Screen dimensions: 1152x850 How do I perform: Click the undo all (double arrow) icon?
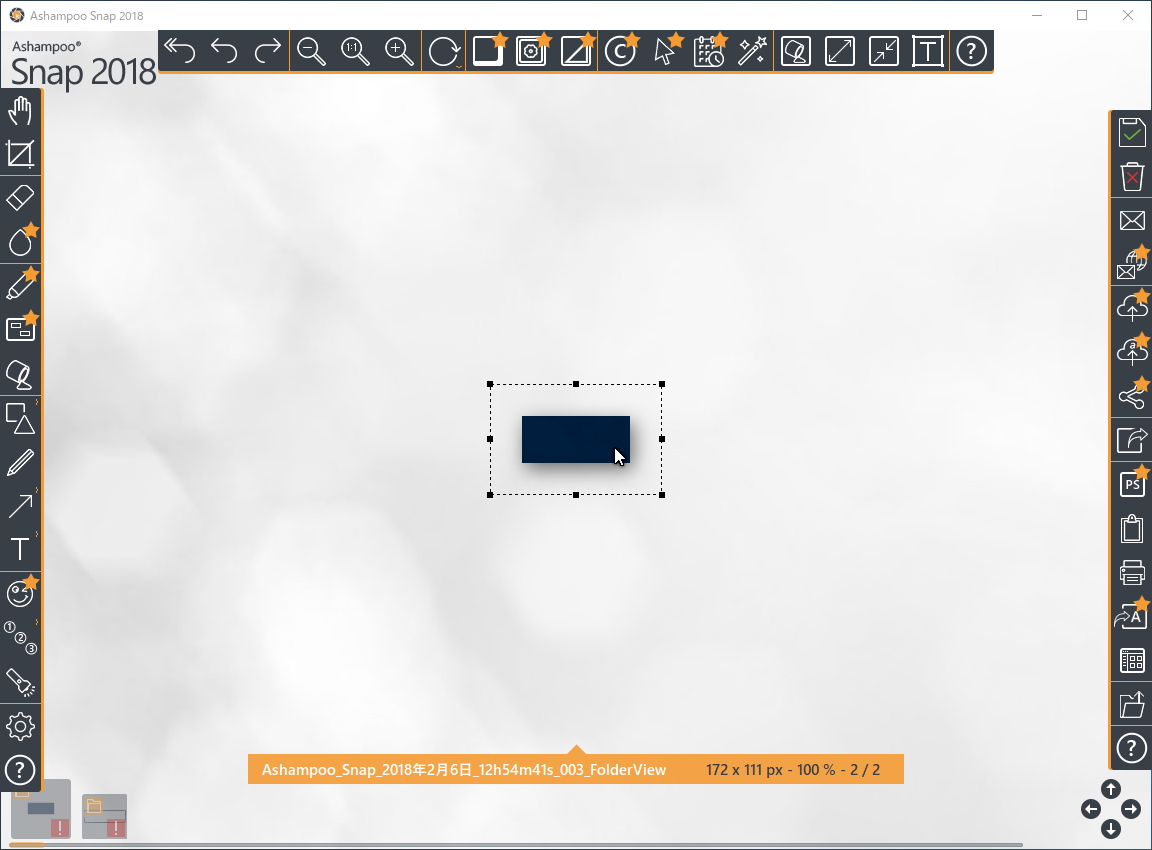pos(180,51)
